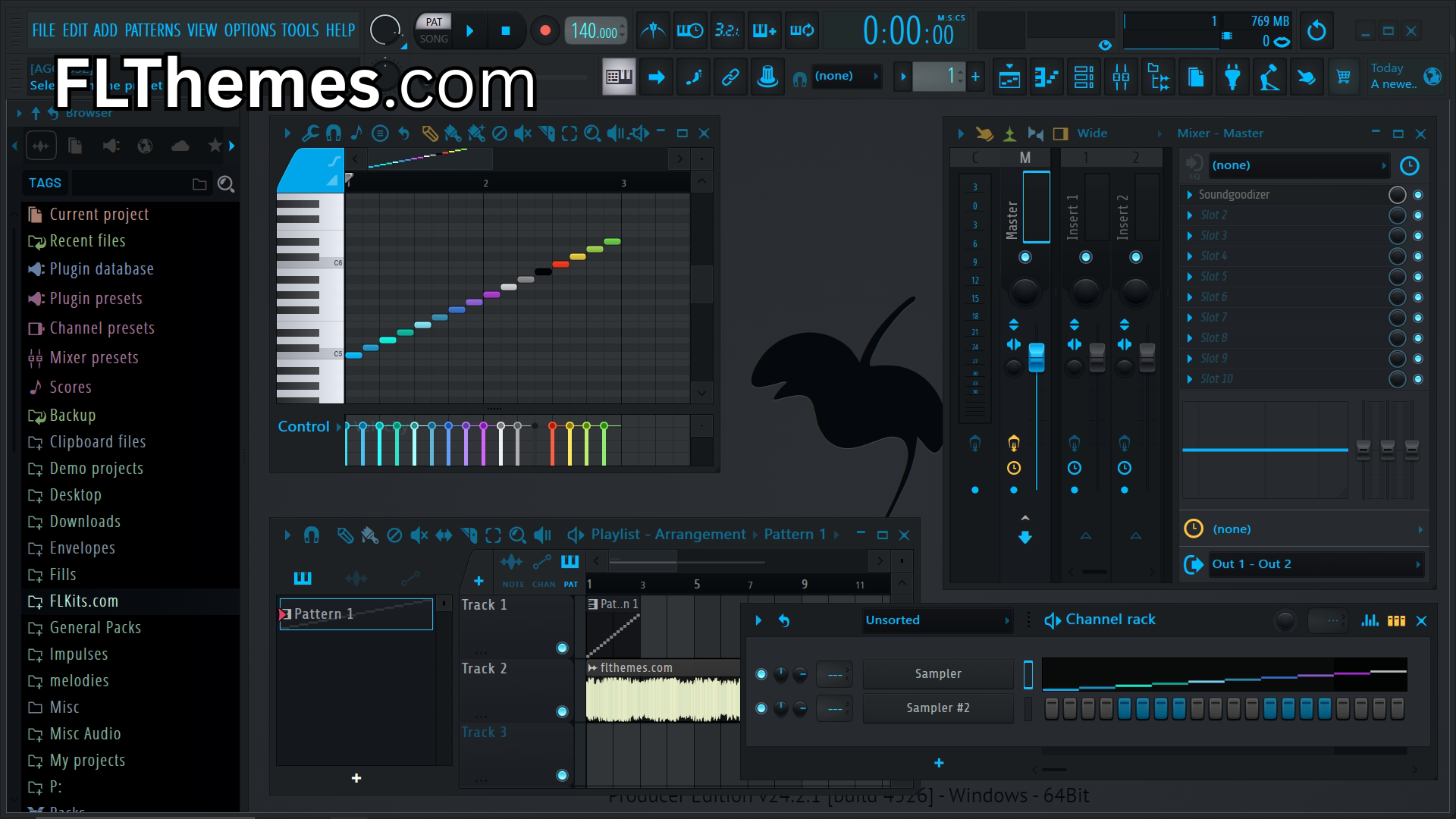Screen dimensions: 1456x819
Task: Open the Wide mixer layout dropdown
Action: tap(1120, 133)
